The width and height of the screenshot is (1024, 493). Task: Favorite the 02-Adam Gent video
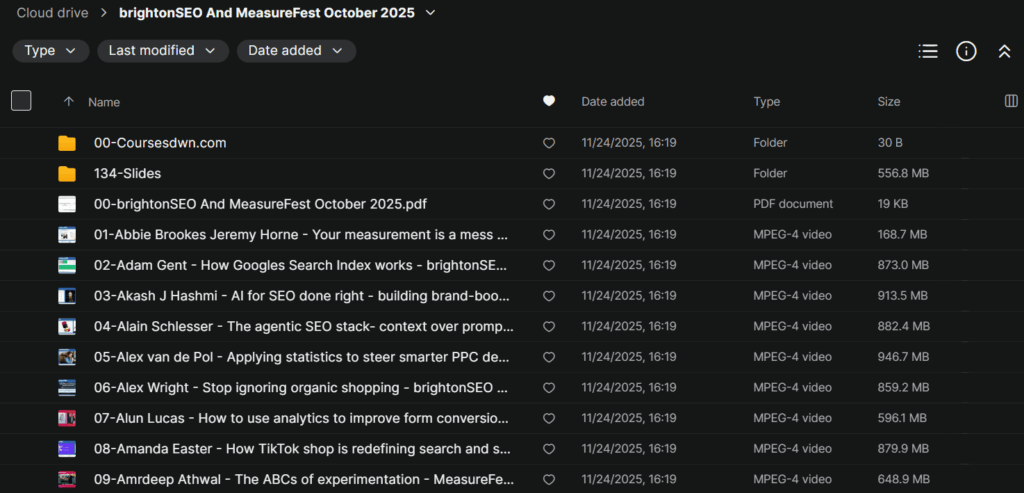coord(548,266)
